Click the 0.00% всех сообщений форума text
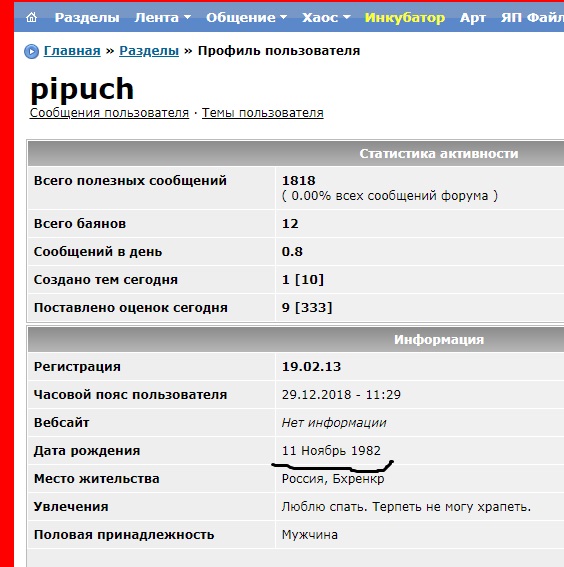The width and height of the screenshot is (564, 567). 390,196
